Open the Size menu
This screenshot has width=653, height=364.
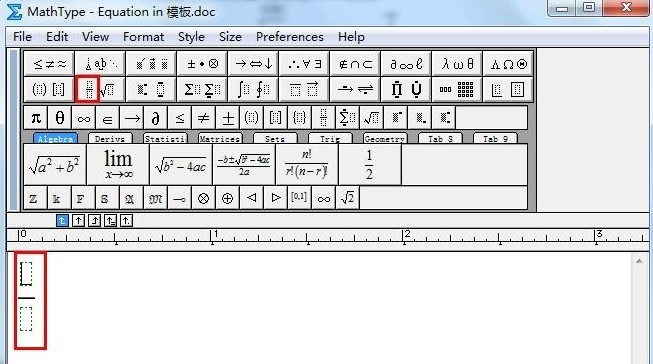click(x=230, y=37)
